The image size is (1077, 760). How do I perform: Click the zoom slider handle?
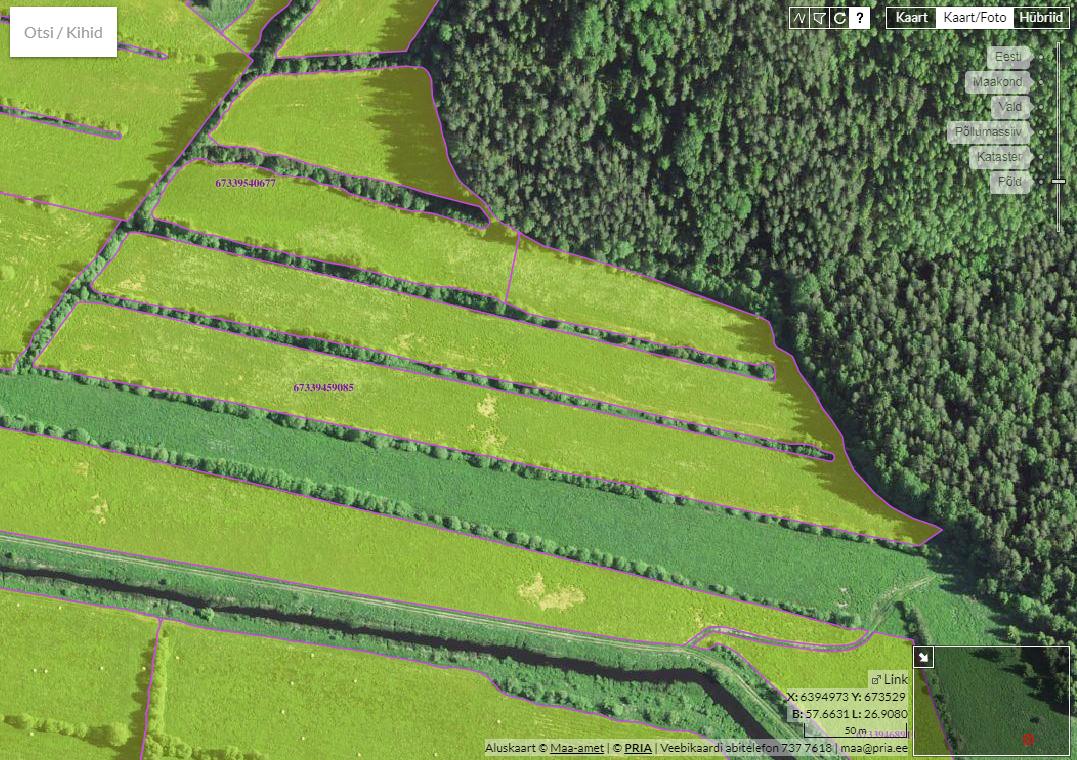(1058, 181)
